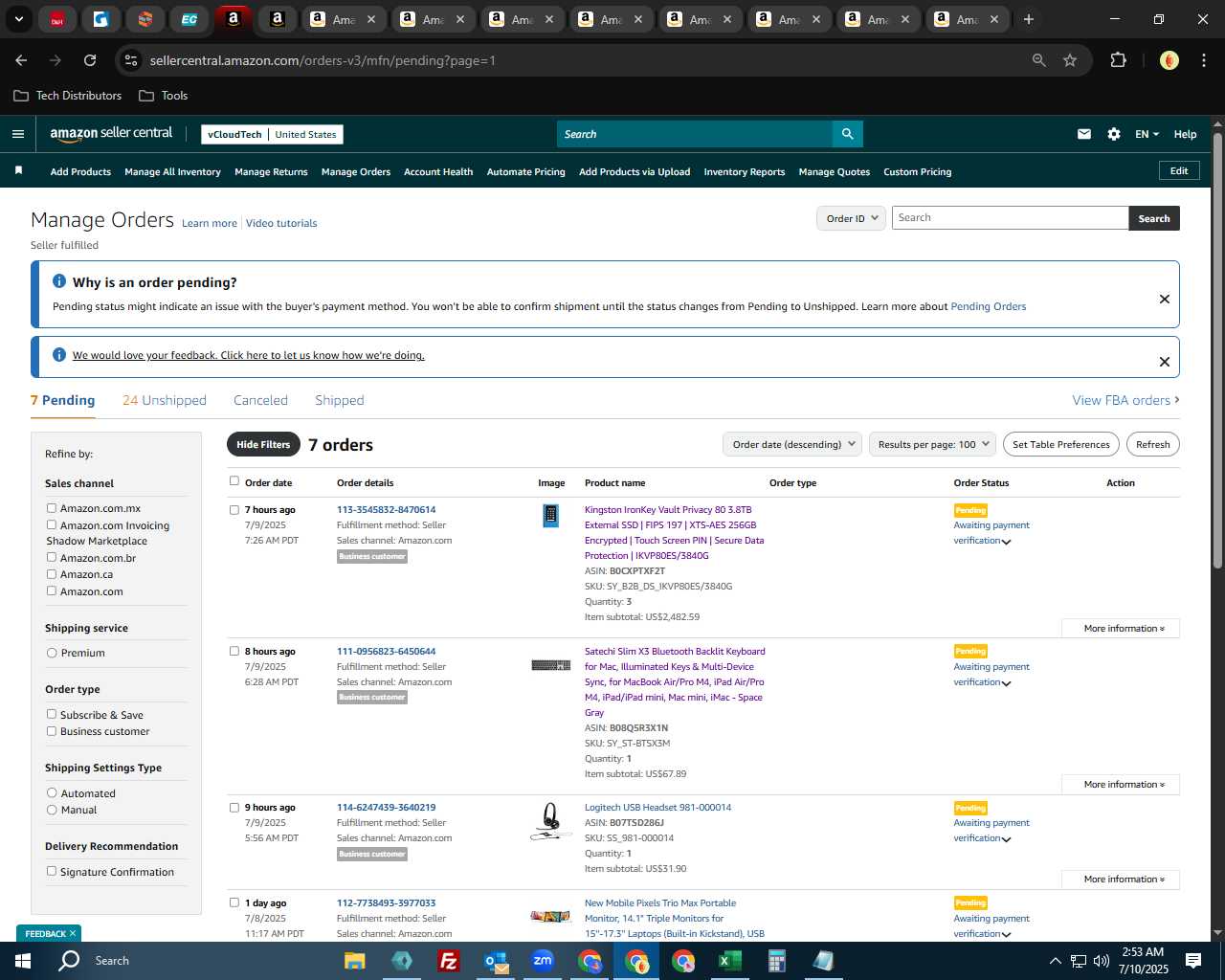Switch to the Shipped tab
This screenshot has height=980, width=1225.
coord(340,400)
